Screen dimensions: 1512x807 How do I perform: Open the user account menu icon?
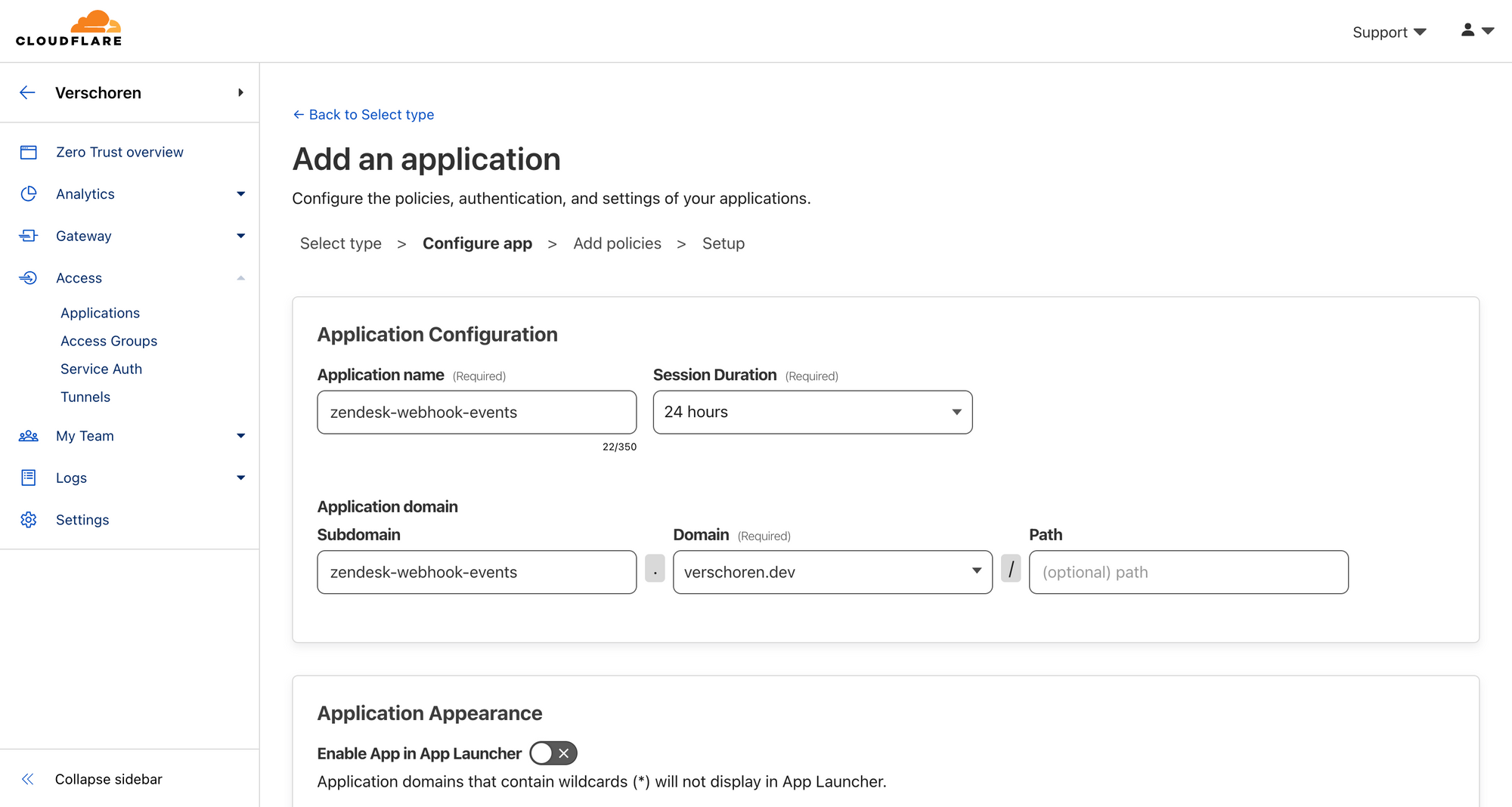point(1476,31)
